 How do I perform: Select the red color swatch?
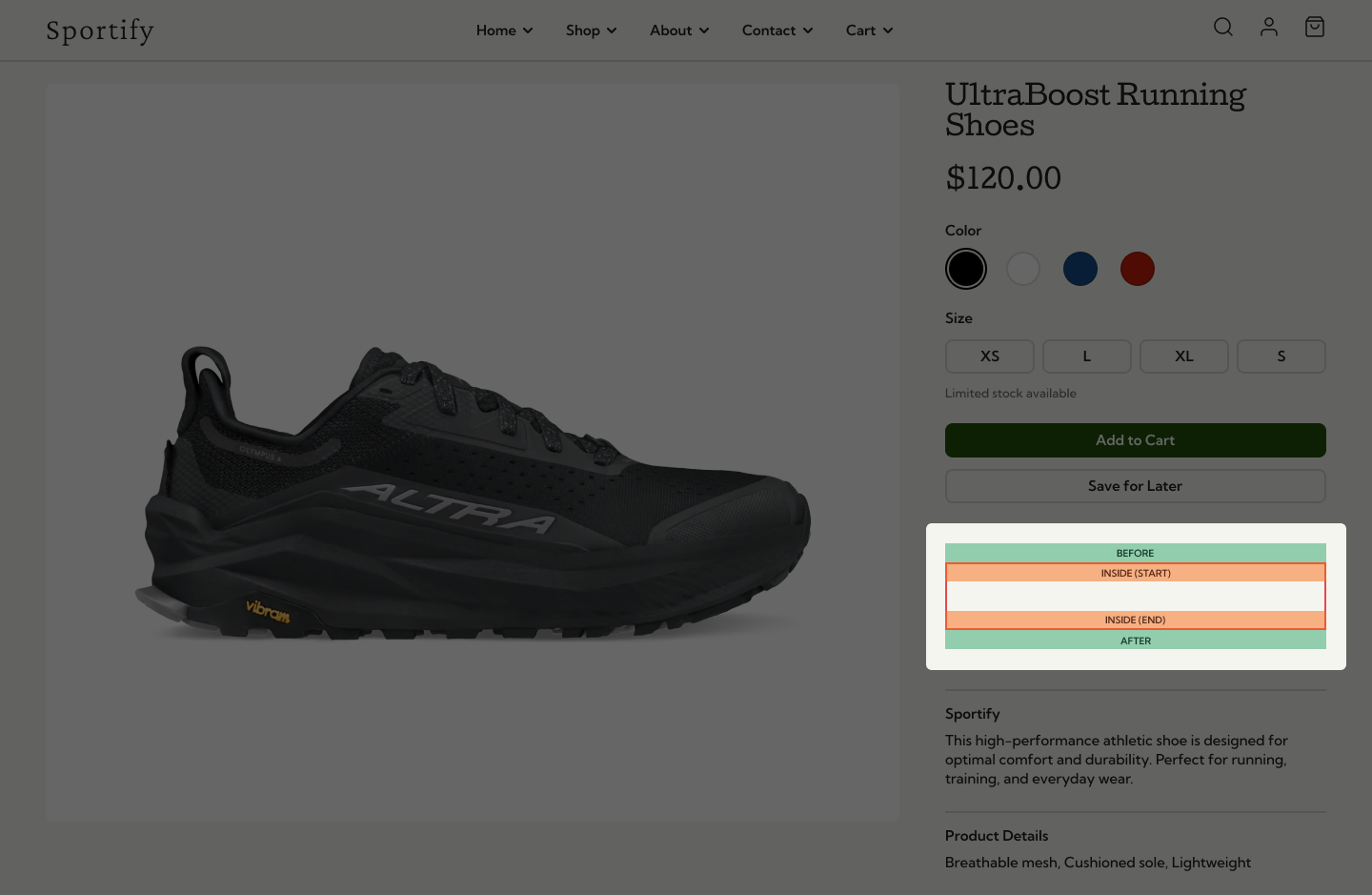click(x=1138, y=269)
